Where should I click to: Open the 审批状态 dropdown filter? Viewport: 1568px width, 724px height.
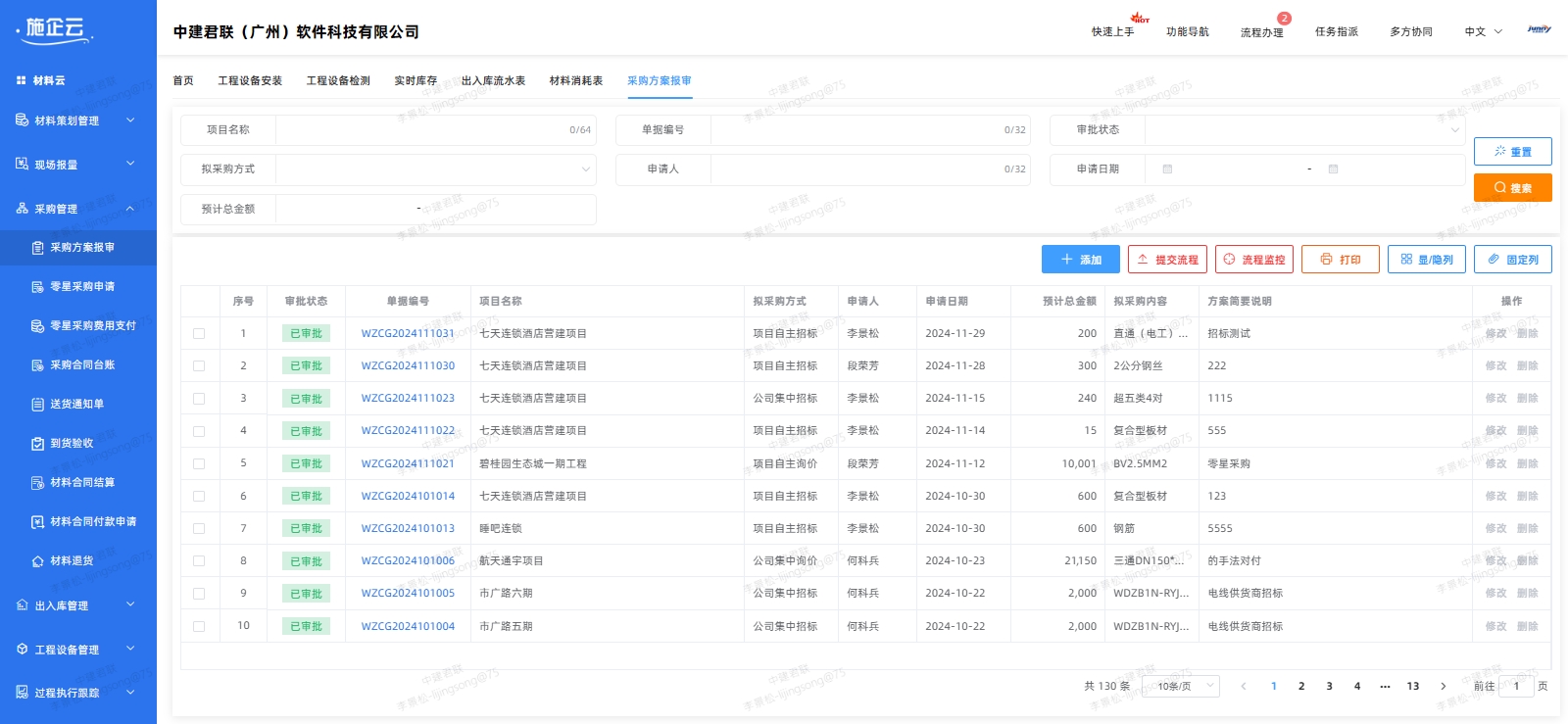1304,130
